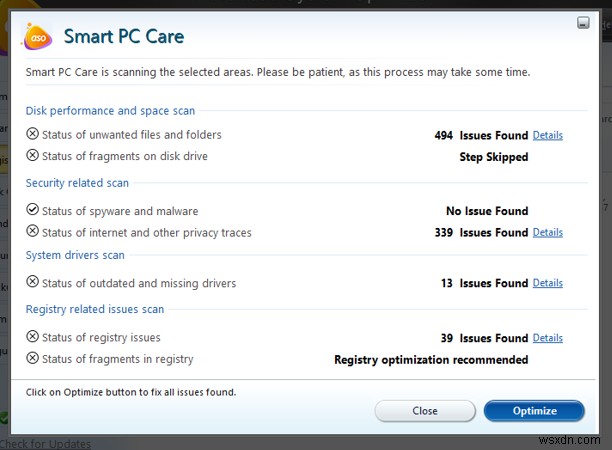
Task: Click the internet privacy traces status icon
Action: [x=32, y=232]
